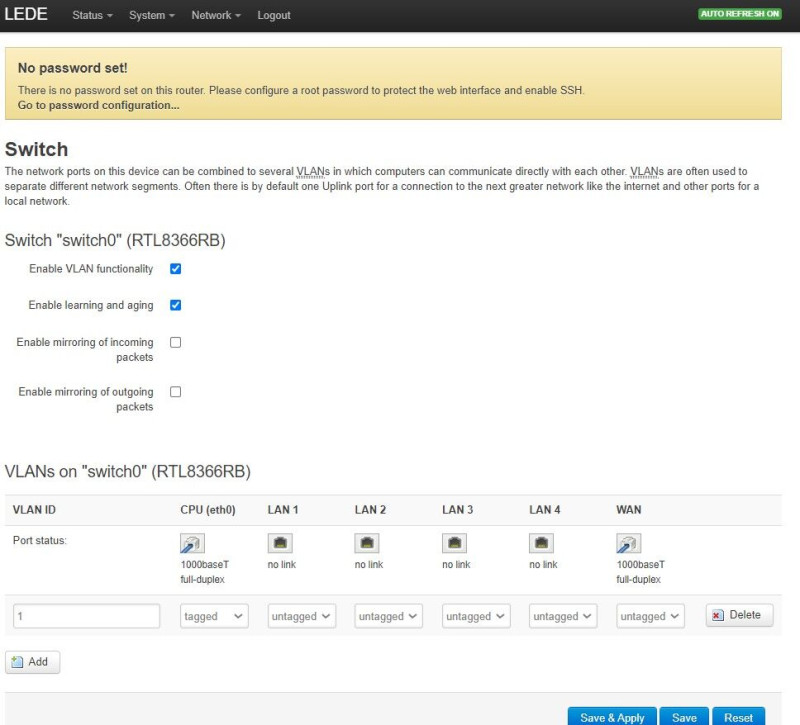Toggle Enable learning and aging checkbox
The height and width of the screenshot is (725, 800).
pyautogui.click(x=176, y=305)
